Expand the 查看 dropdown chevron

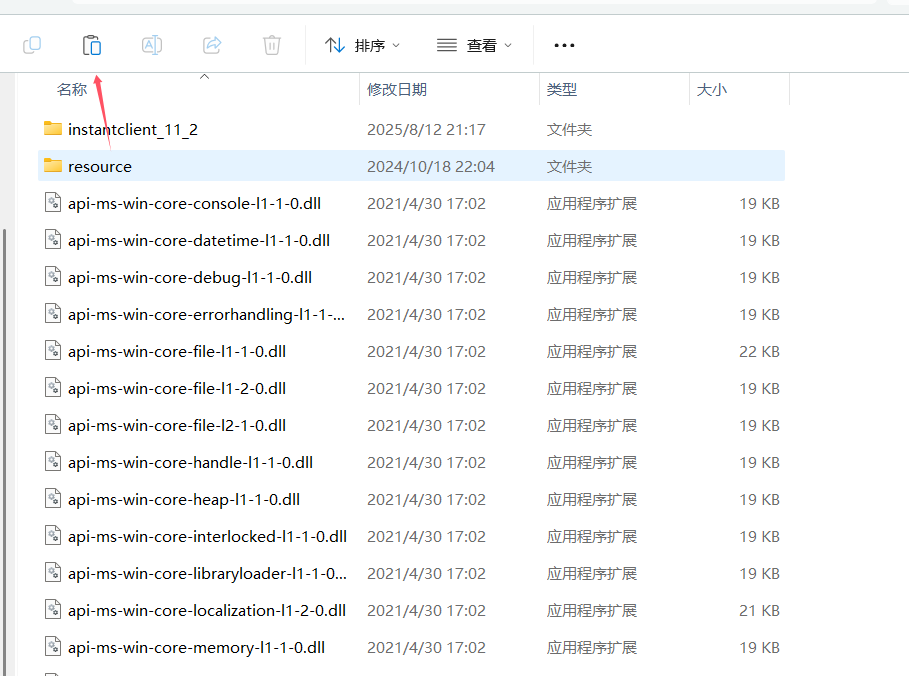[508, 44]
